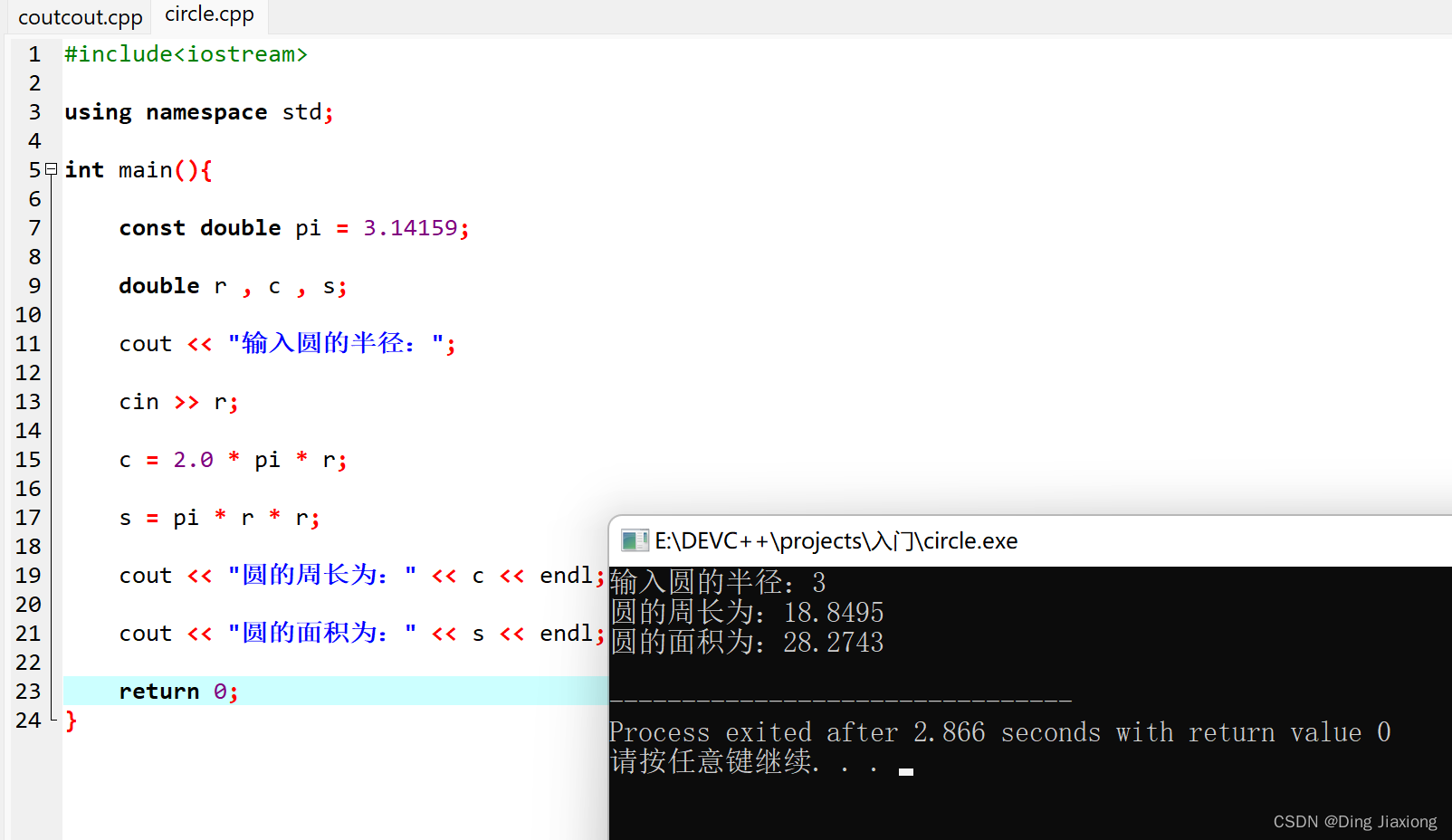The height and width of the screenshot is (840, 1452).
Task: Select the circle.cpp editor tab
Action: tap(209, 14)
